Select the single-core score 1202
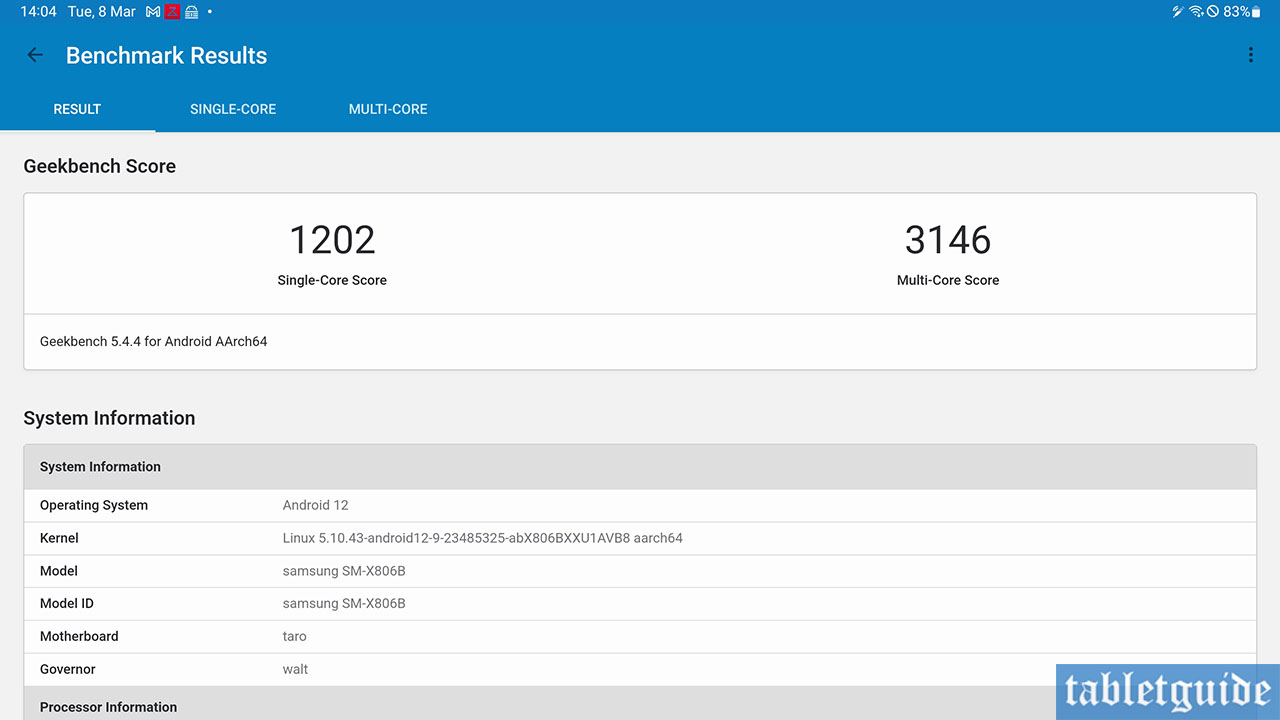Image resolution: width=1280 pixels, height=720 pixels. coord(332,240)
